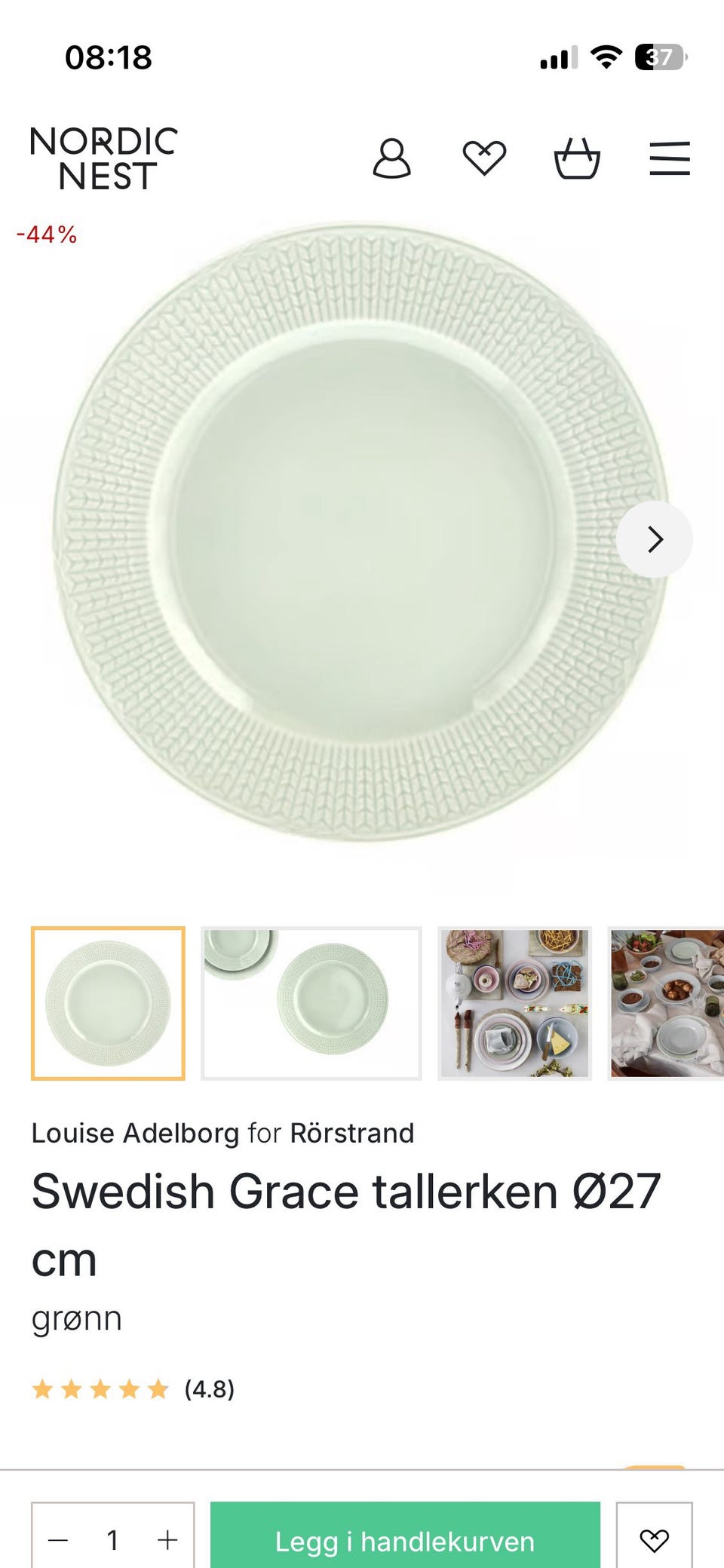Screen dimensions: 724x1568
Task: Open the Louise Adelborg designer link
Action: 136,1133
